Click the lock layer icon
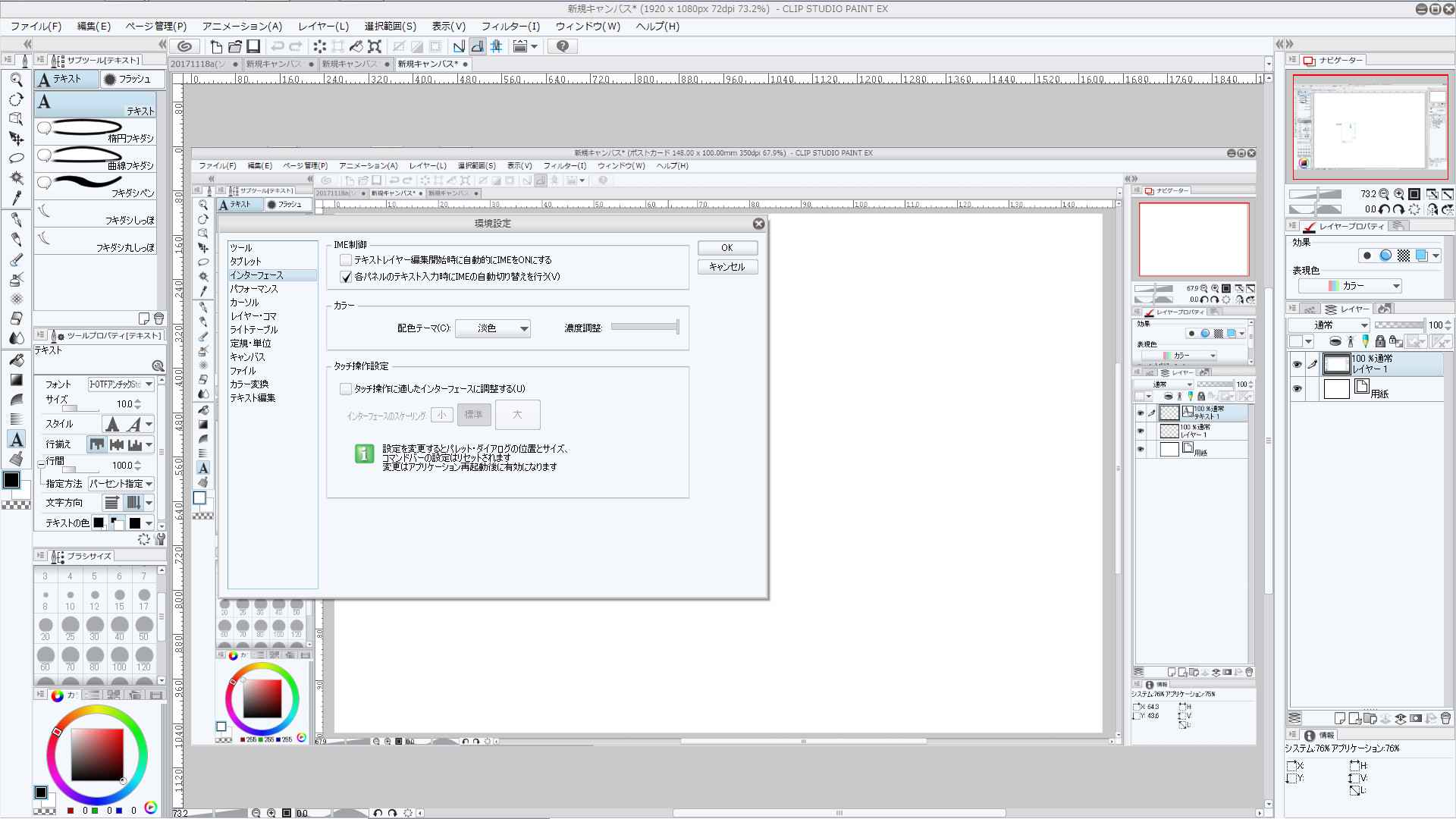1456x819 pixels. point(1380,341)
